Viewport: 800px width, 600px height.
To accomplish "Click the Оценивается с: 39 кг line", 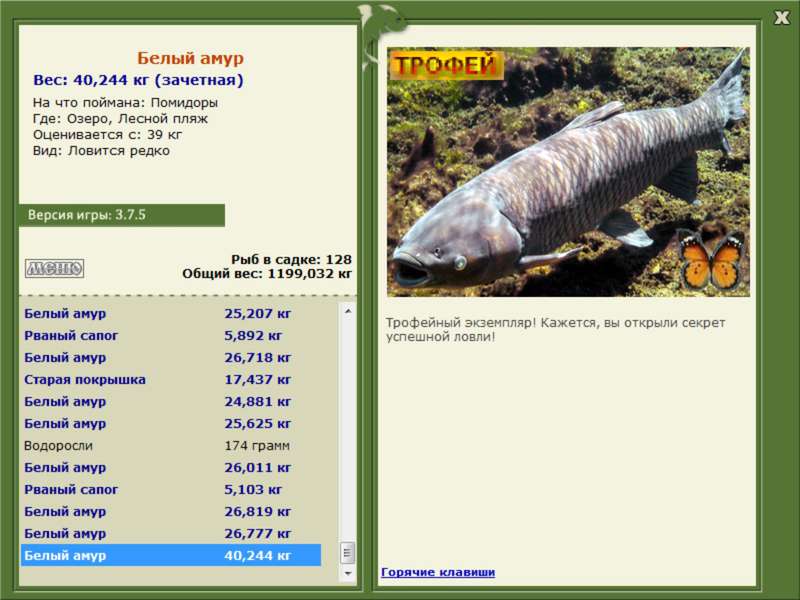I will pos(107,135).
